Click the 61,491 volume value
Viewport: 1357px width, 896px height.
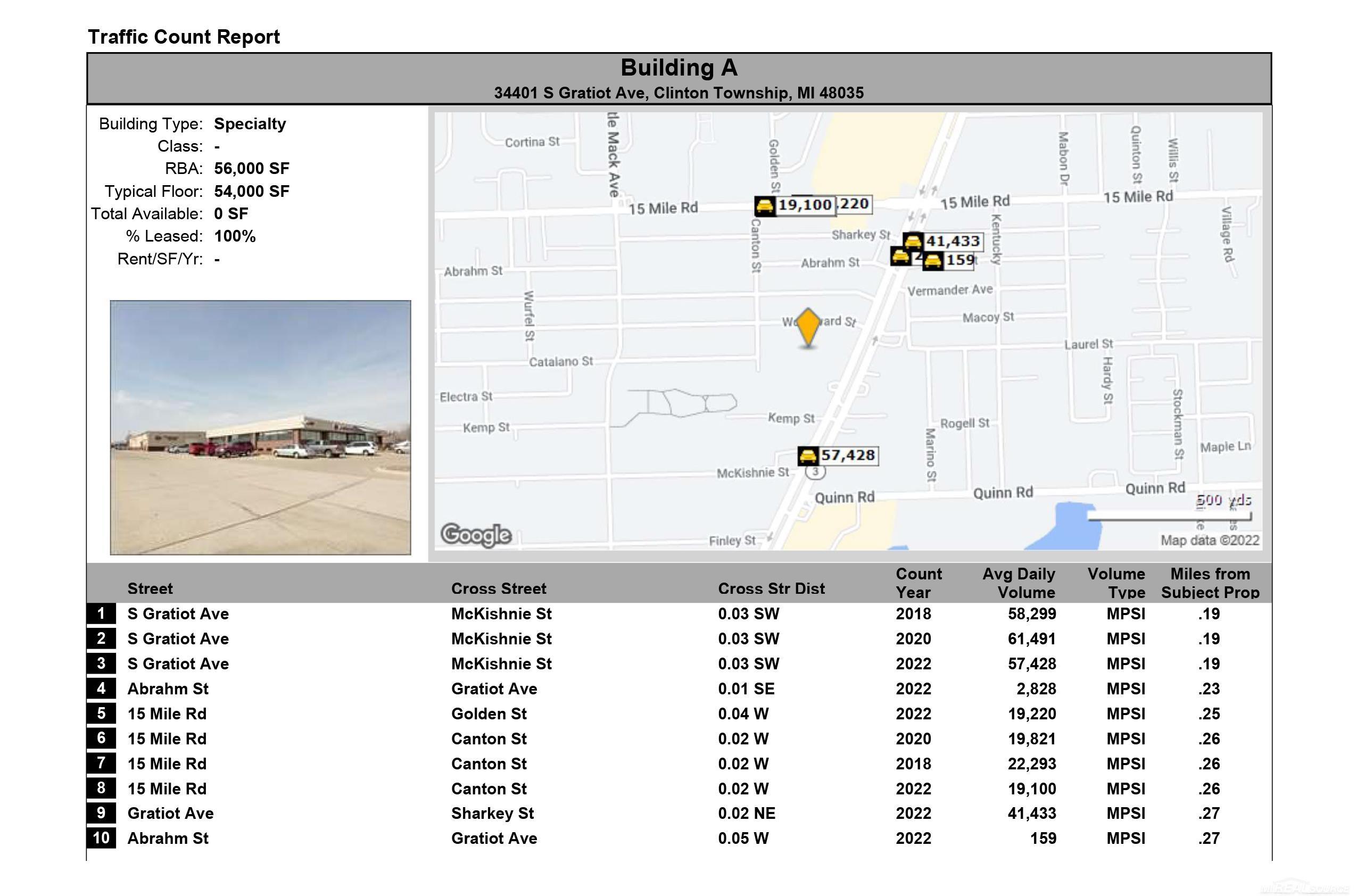pyautogui.click(x=1031, y=639)
